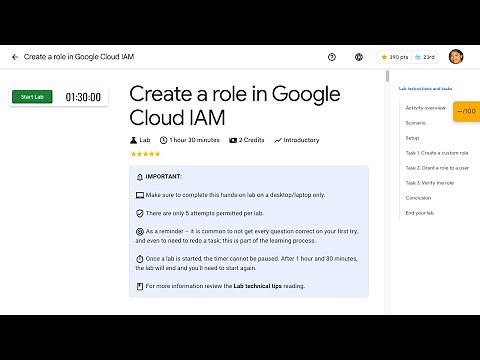The height and width of the screenshot is (360, 480).
Task: Click the reminder icon beside 'As a reminder'
Action: click(x=140, y=231)
